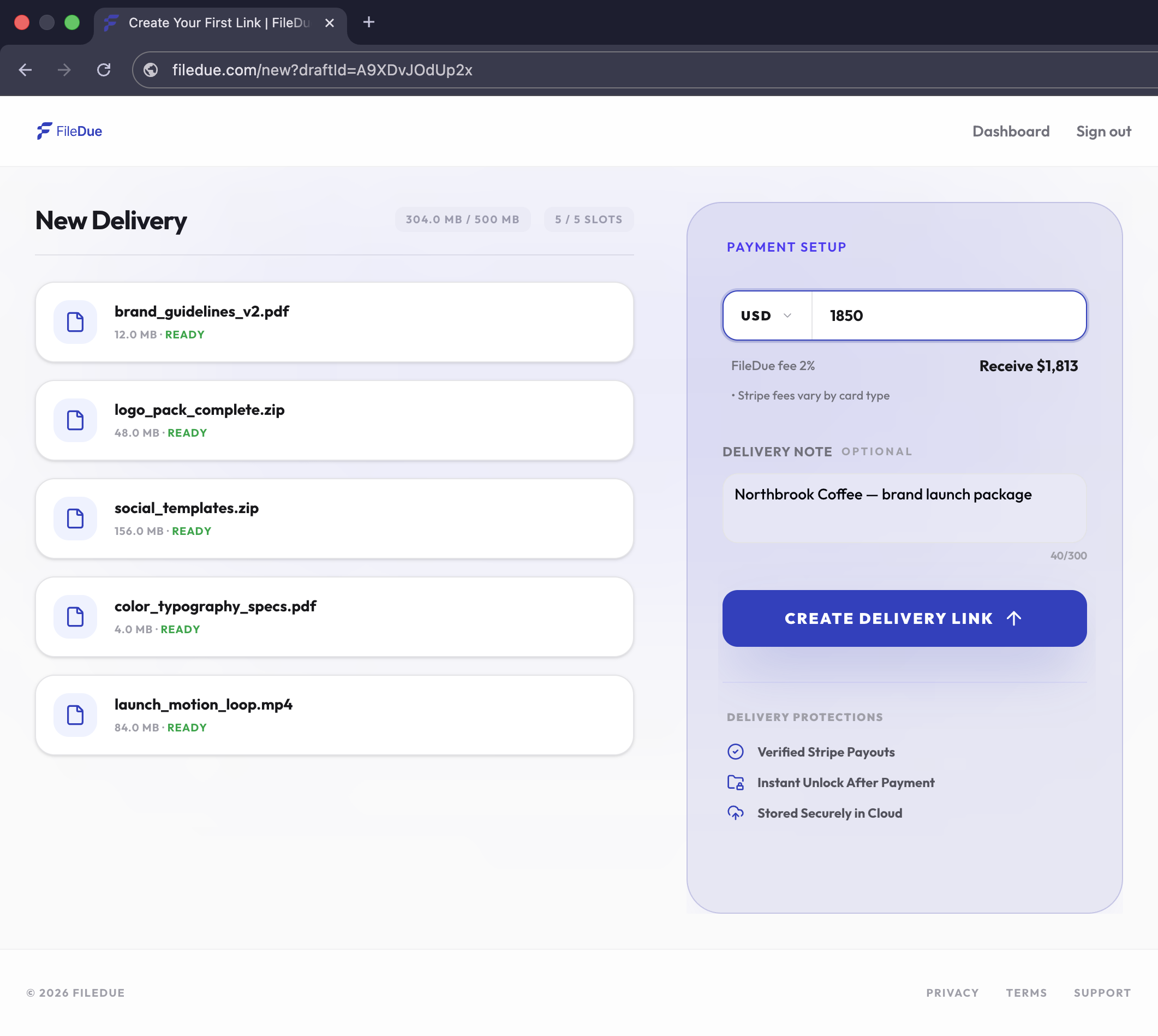Click Create Delivery Link button
The height and width of the screenshot is (1036, 1158).
point(904,618)
